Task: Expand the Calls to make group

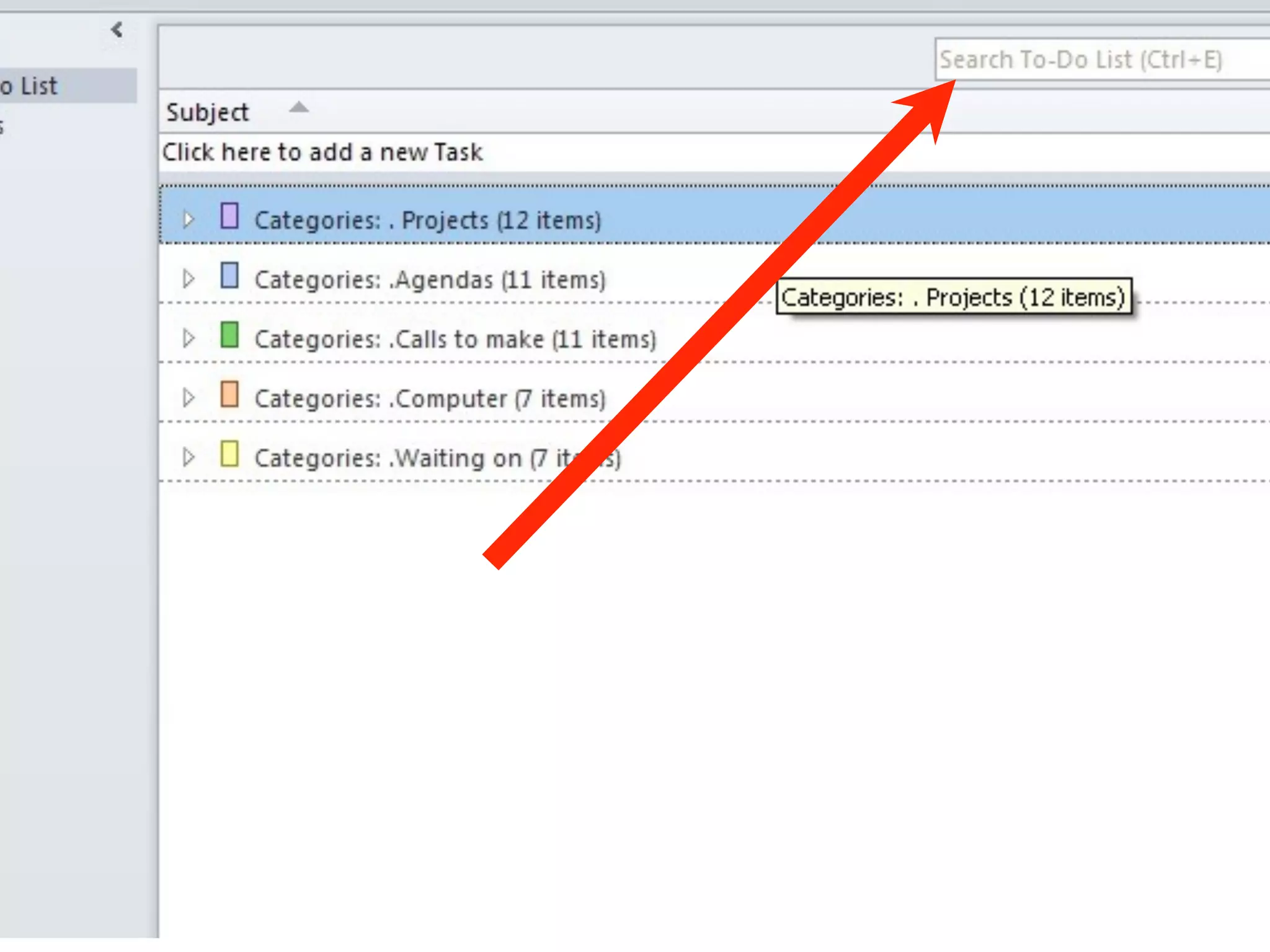Action: 189,338
